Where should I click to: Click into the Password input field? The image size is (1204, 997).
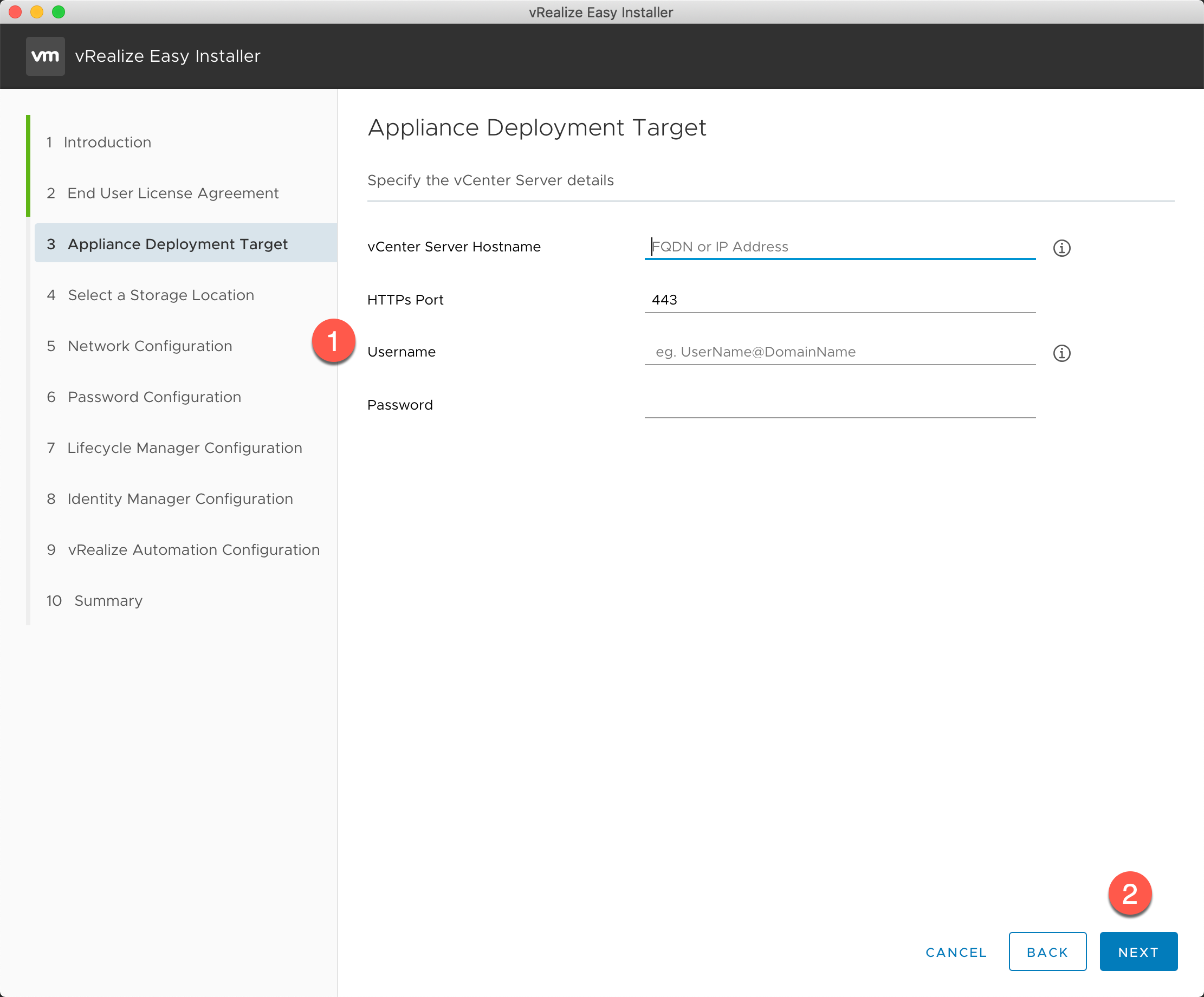[x=840, y=405]
